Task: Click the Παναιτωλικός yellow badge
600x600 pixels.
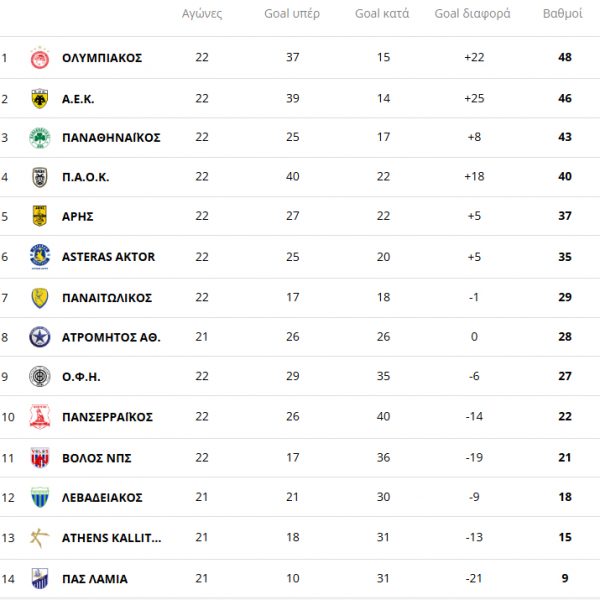Action: click(x=39, y=297)
